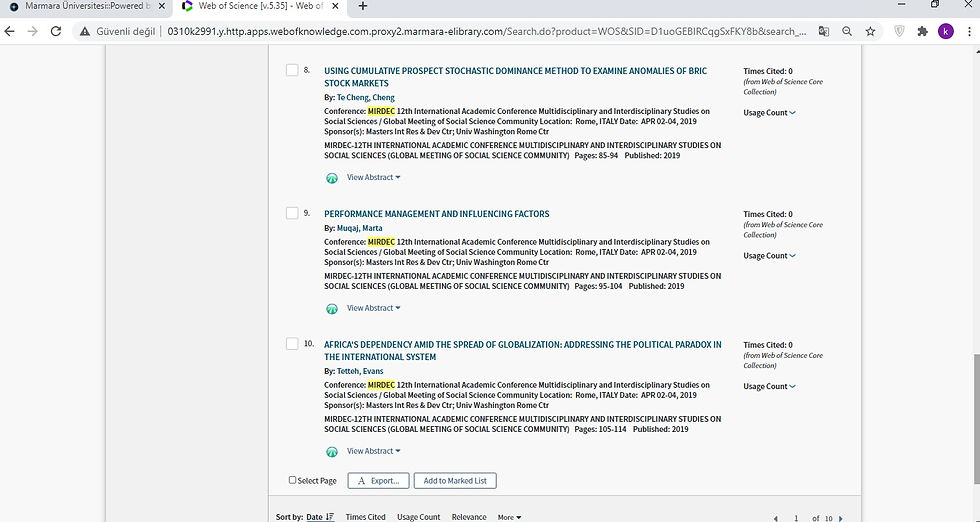Toggle the Date sort order icon

click(x=330, y=517)
